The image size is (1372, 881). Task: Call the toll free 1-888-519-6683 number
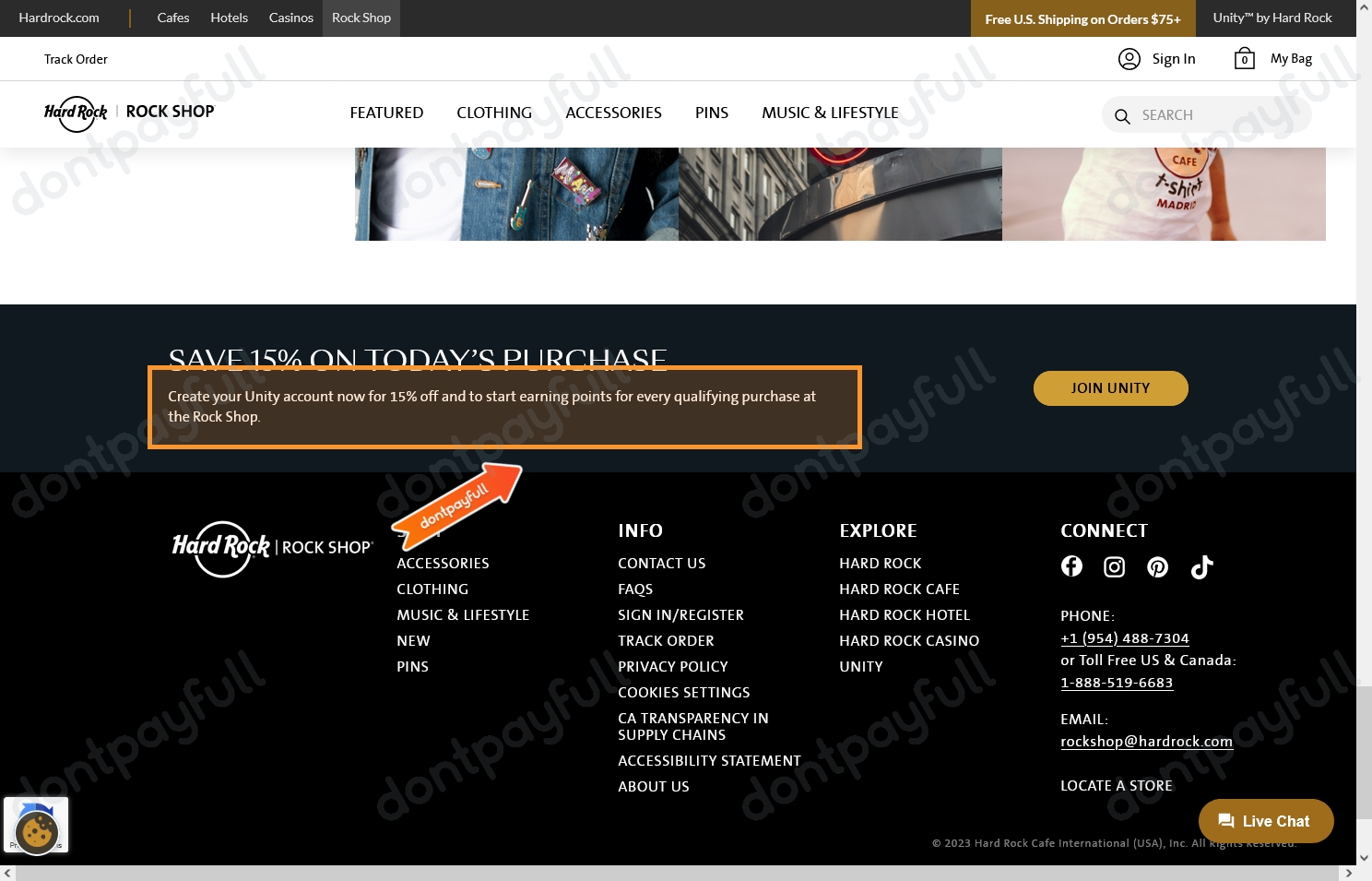coord(1117,682)
